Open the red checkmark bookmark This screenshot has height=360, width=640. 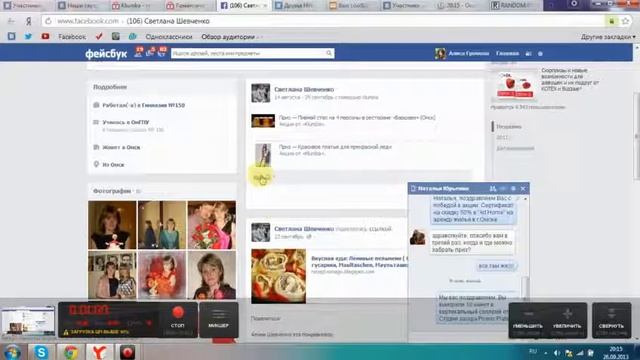[99, 36]
